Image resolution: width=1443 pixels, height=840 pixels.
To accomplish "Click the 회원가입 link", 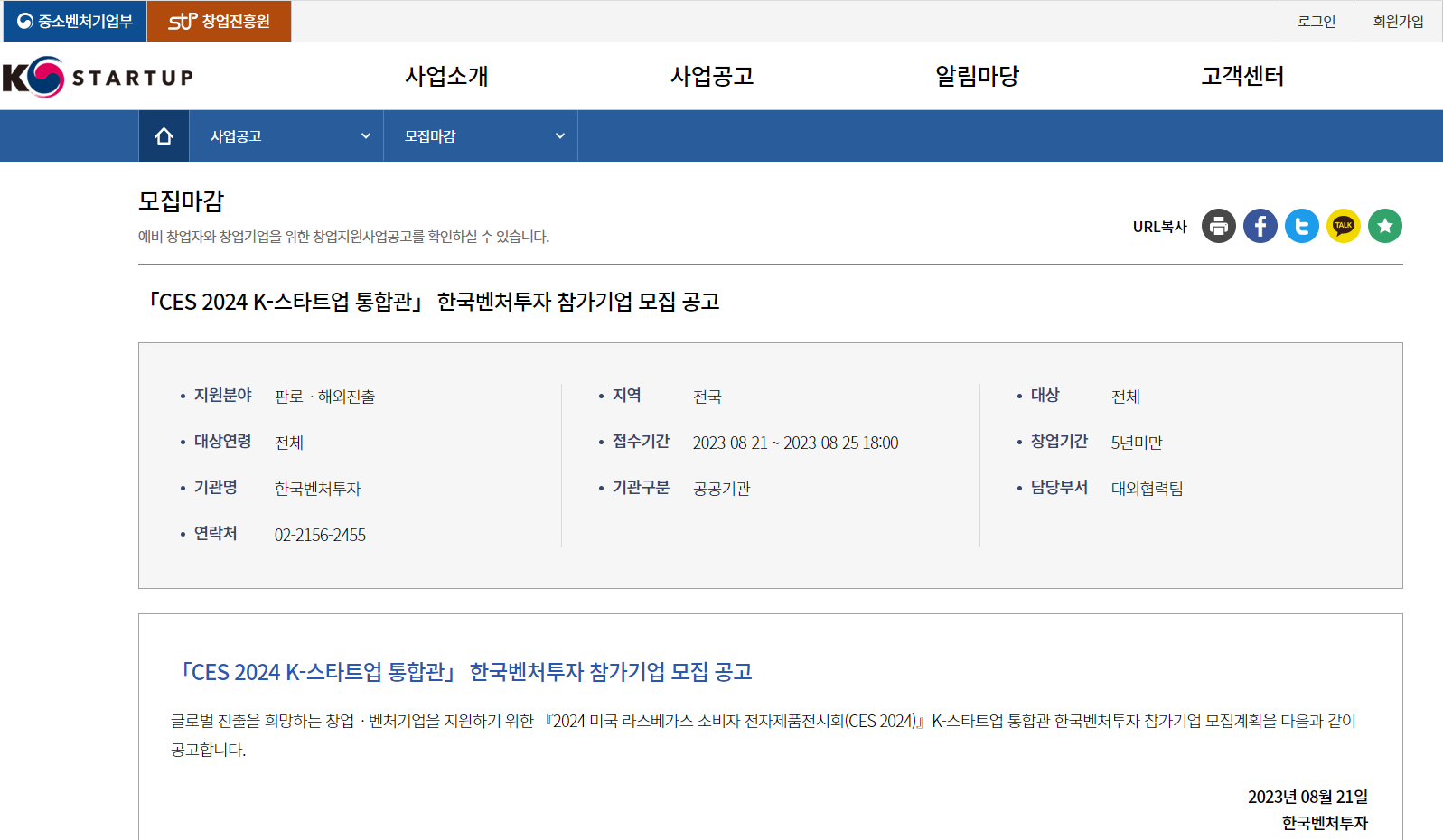I will (1398, 21).
